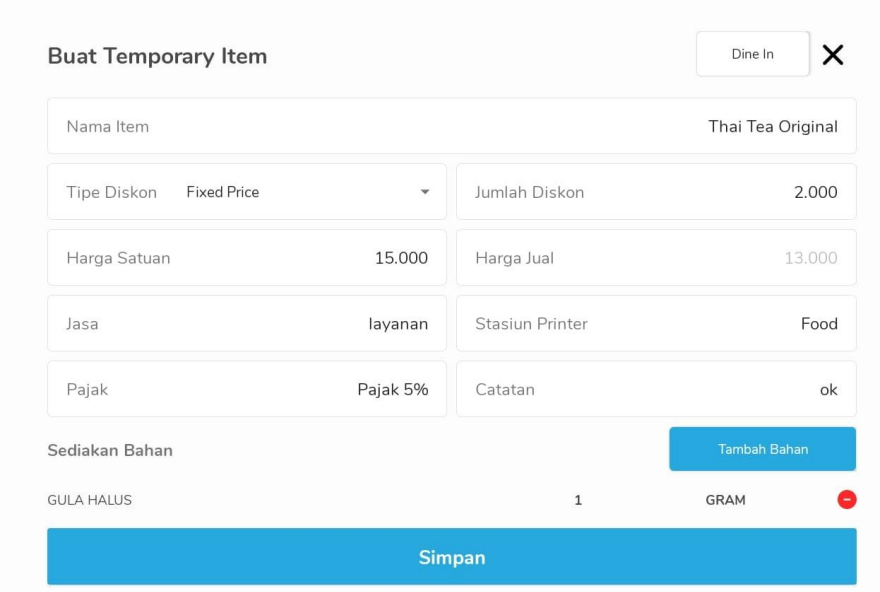Open the Pajak 5% tax selector
Screen dimensions: 880x592
[247, 389]
